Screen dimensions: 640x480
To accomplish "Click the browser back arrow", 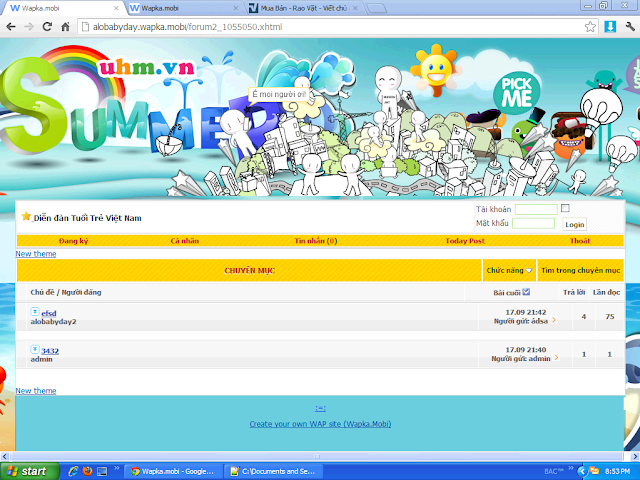I will click(10, 25).
